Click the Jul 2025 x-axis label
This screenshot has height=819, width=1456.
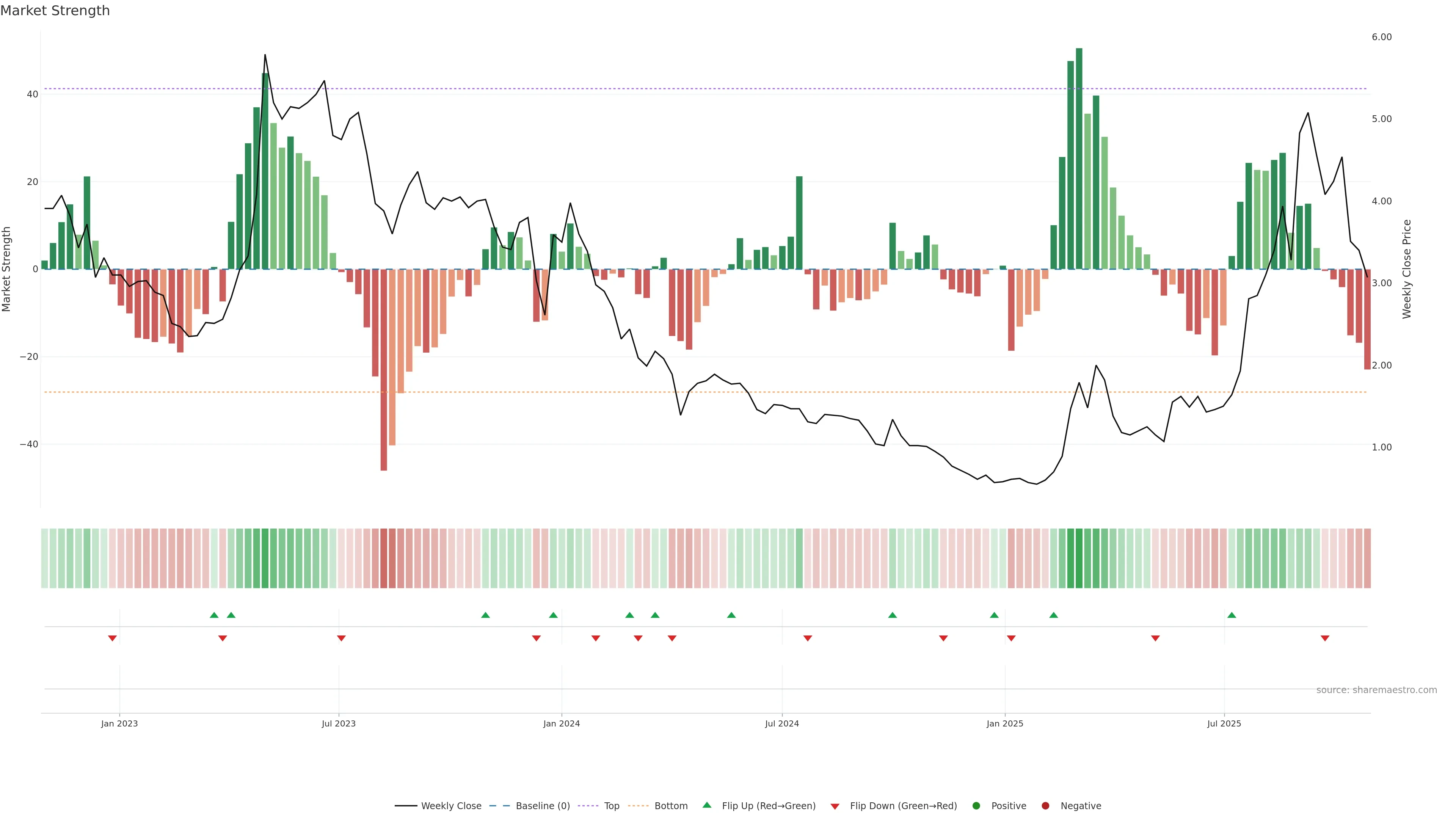pyautogui.click(x=1224, y=723)
